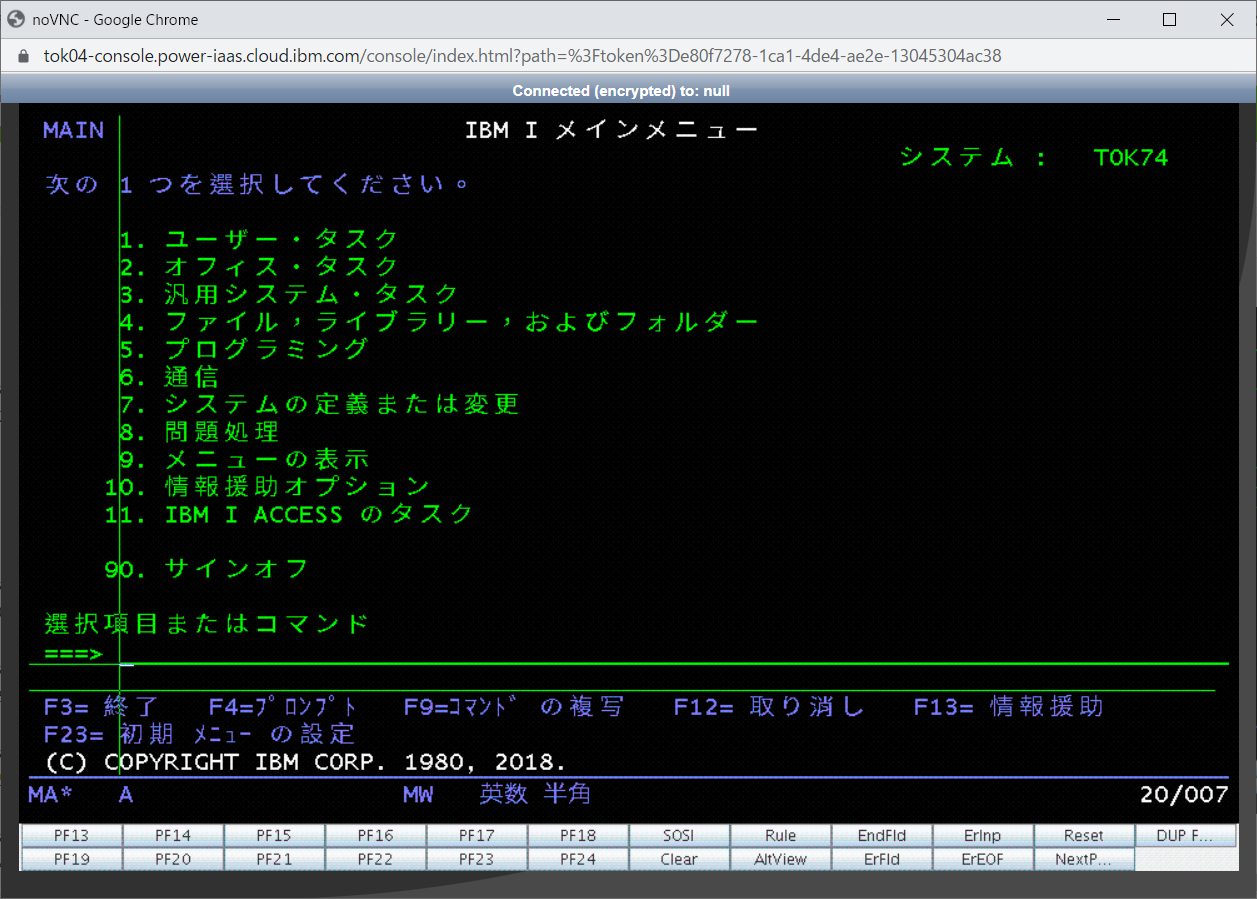Activate the AltView keypad key

coord(780,859)
